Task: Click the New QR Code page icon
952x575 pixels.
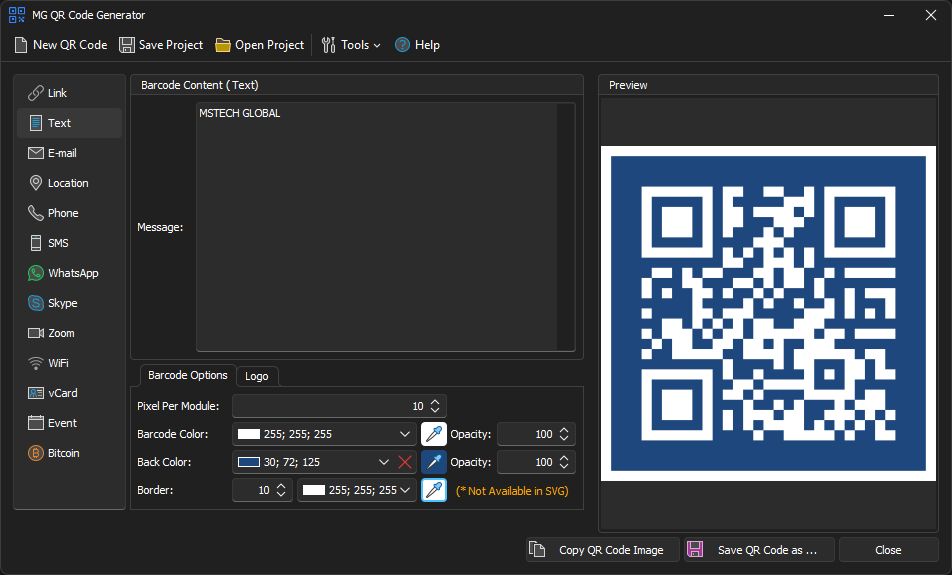Action: [21, 45]
